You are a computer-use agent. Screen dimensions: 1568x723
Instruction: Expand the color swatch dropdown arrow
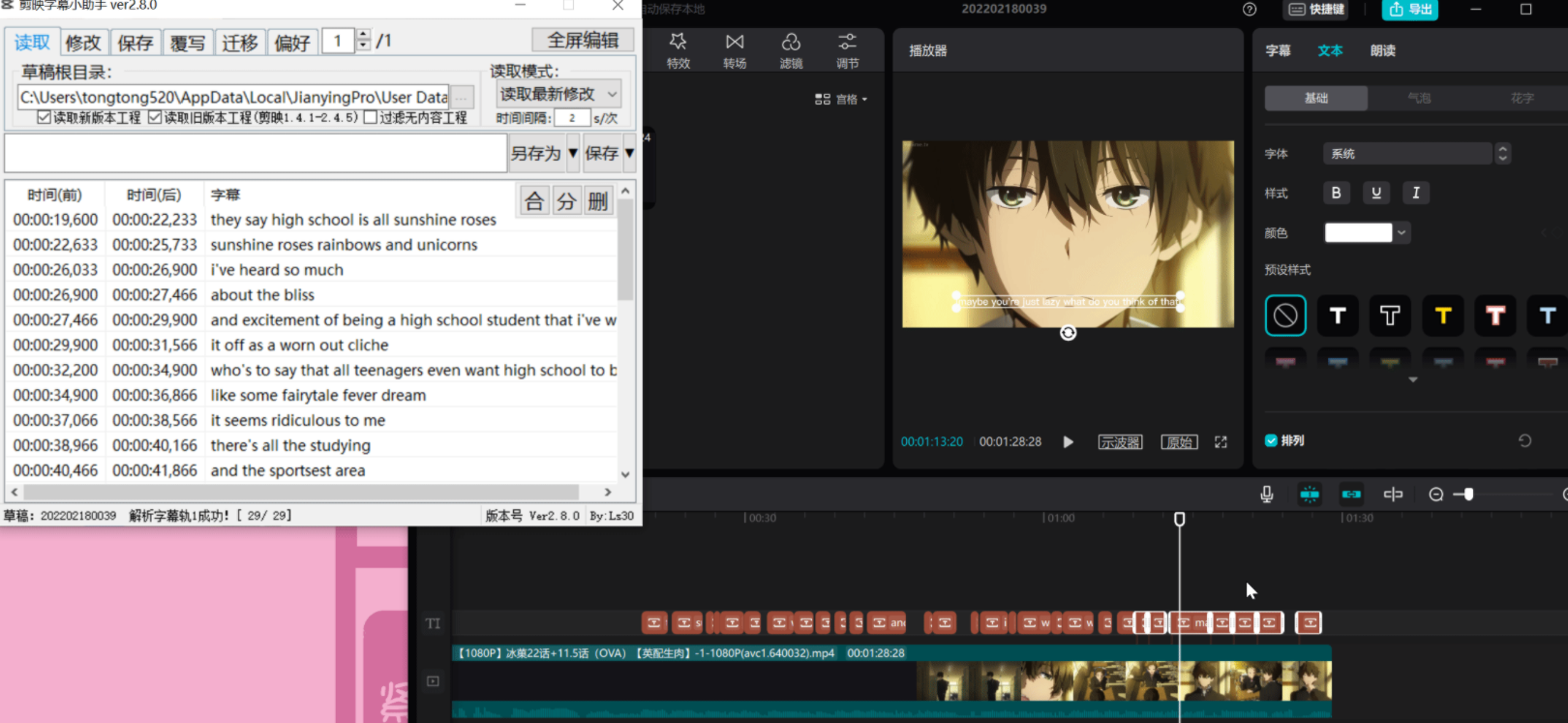pyautogui.click(x=1402, y=232)
